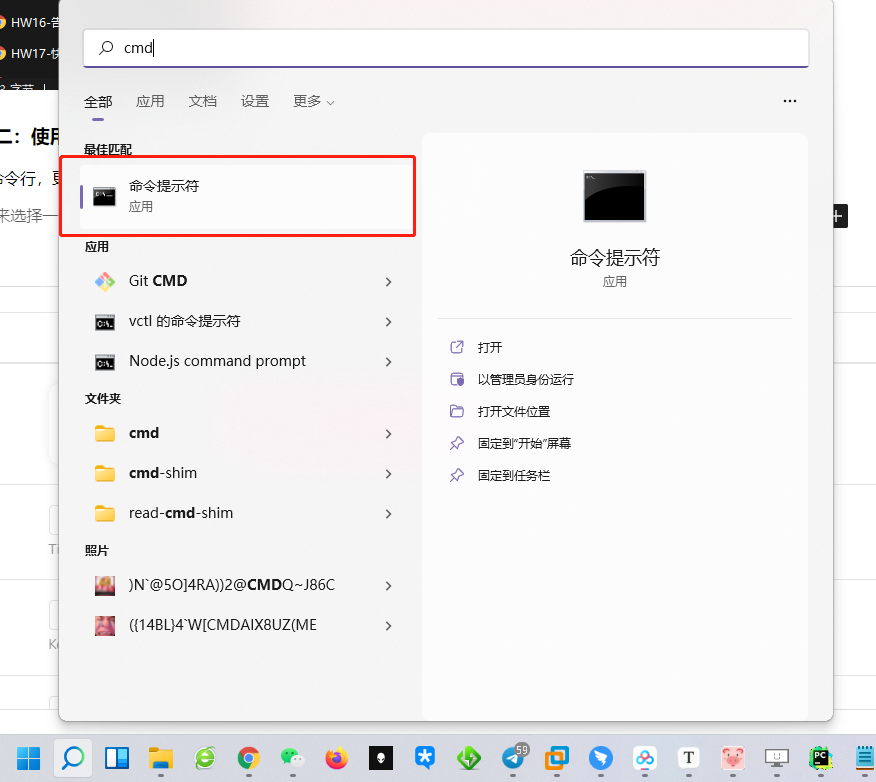
Task: Open the pink pig app icon in taskbar
Action: click(732, 758)
